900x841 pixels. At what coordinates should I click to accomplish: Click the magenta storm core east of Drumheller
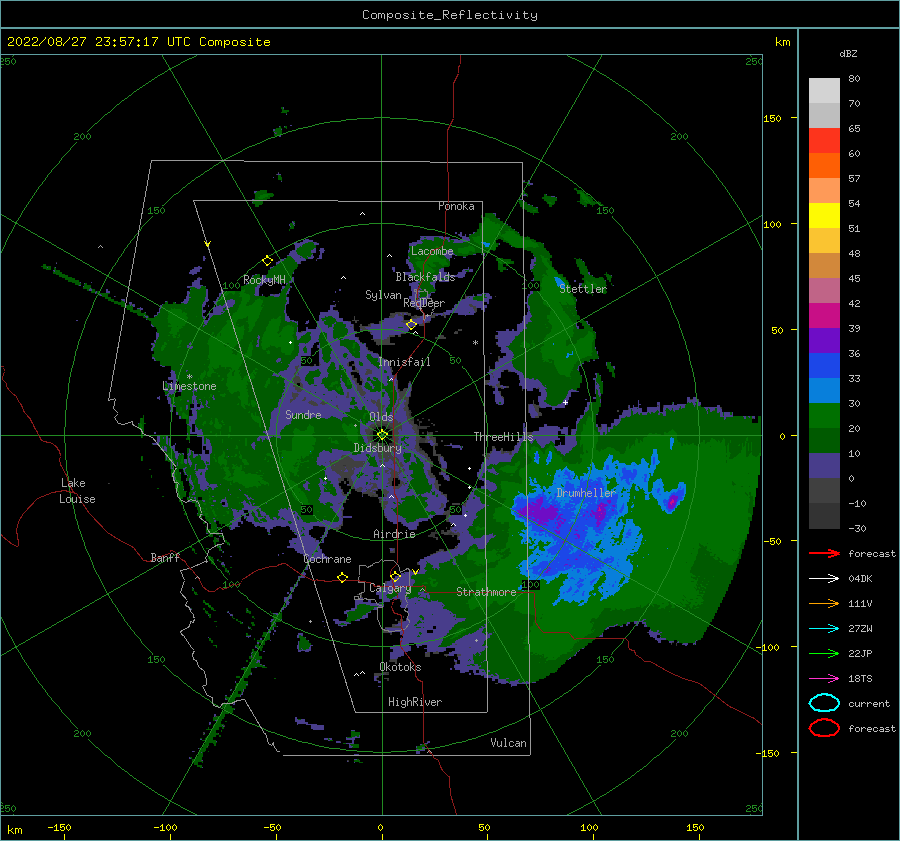click(x=673, y=502)
